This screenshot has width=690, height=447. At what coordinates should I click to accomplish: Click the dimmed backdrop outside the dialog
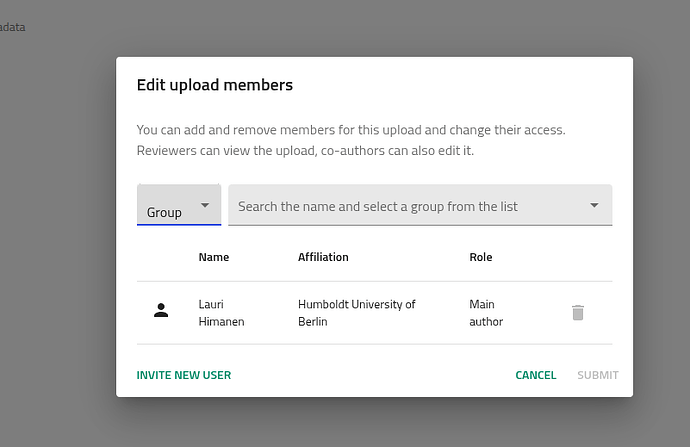click(x=60, y=250)
